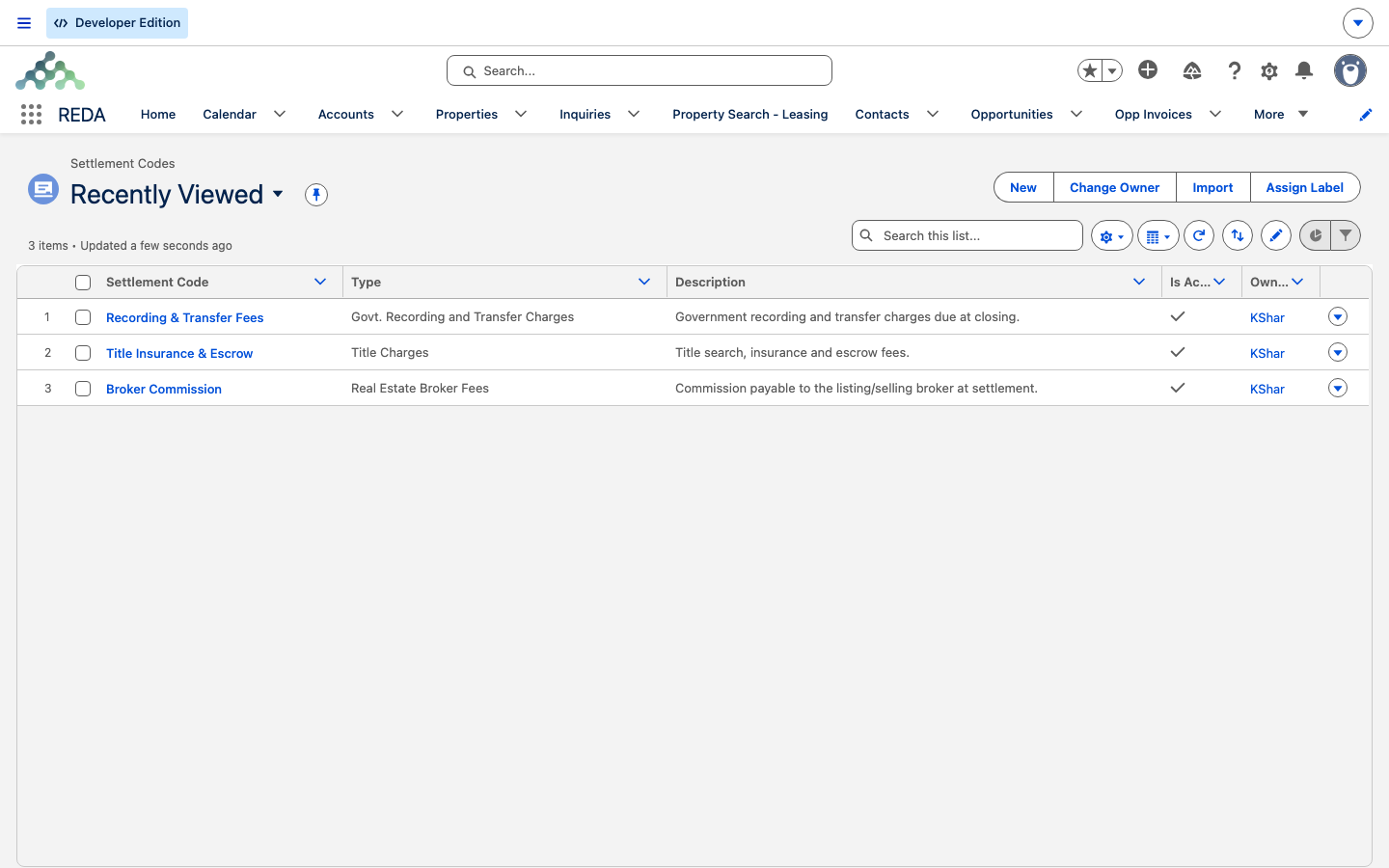Refresh the Settlement Codes list
The width and height of the screenshot is (1389, 868).
pos(1199,235)
